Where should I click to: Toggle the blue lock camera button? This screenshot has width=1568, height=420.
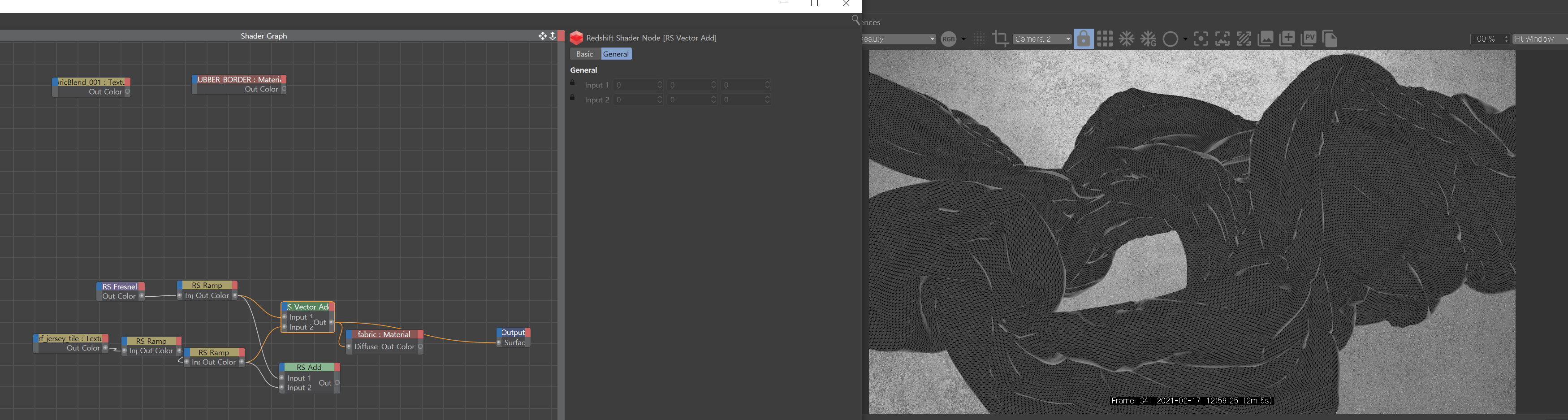(x=1083, y=39)
